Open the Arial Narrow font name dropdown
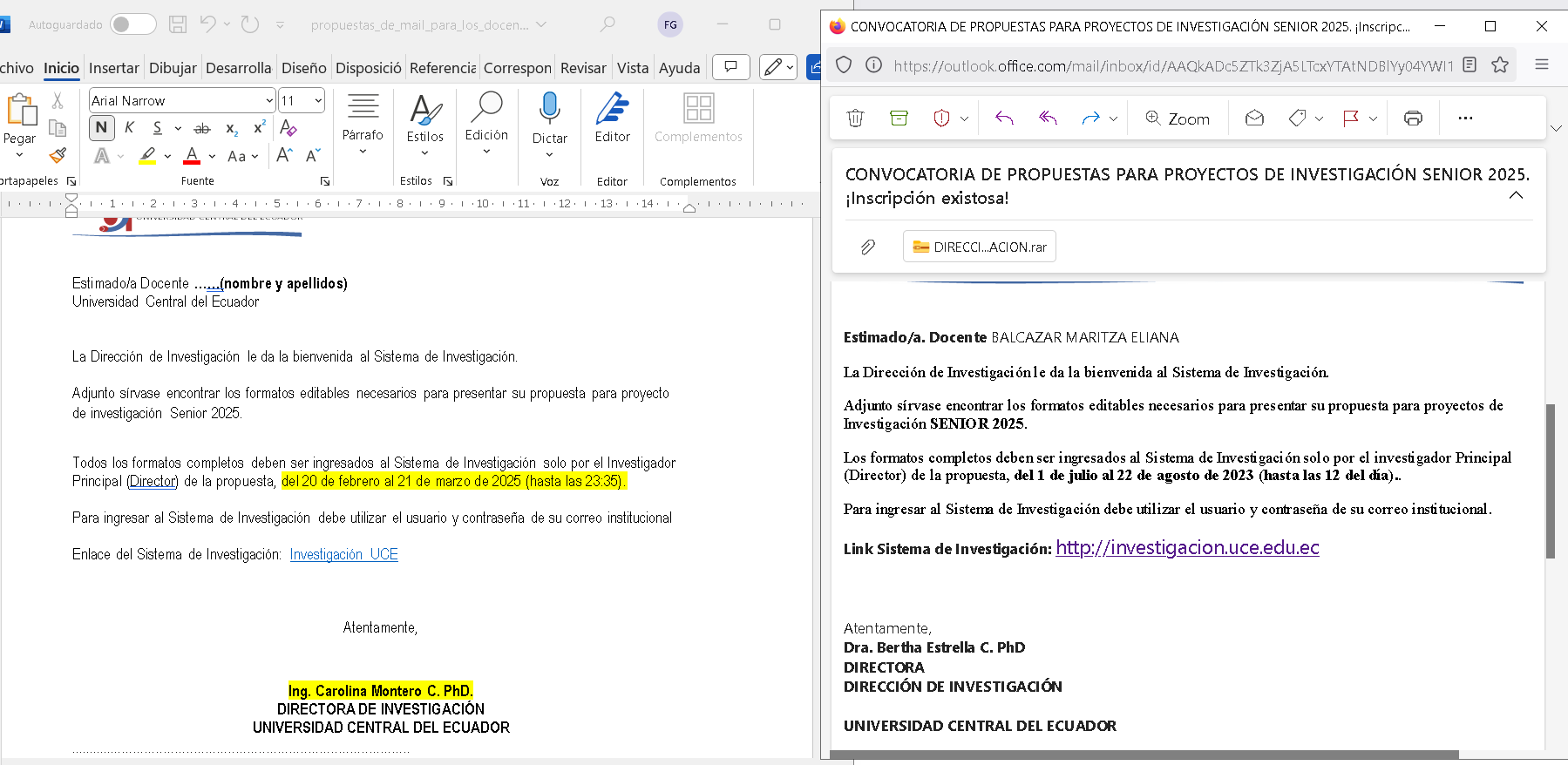The height and width of the screenshot is (765, 1568). pyautogui.click(x=269, y=100)
